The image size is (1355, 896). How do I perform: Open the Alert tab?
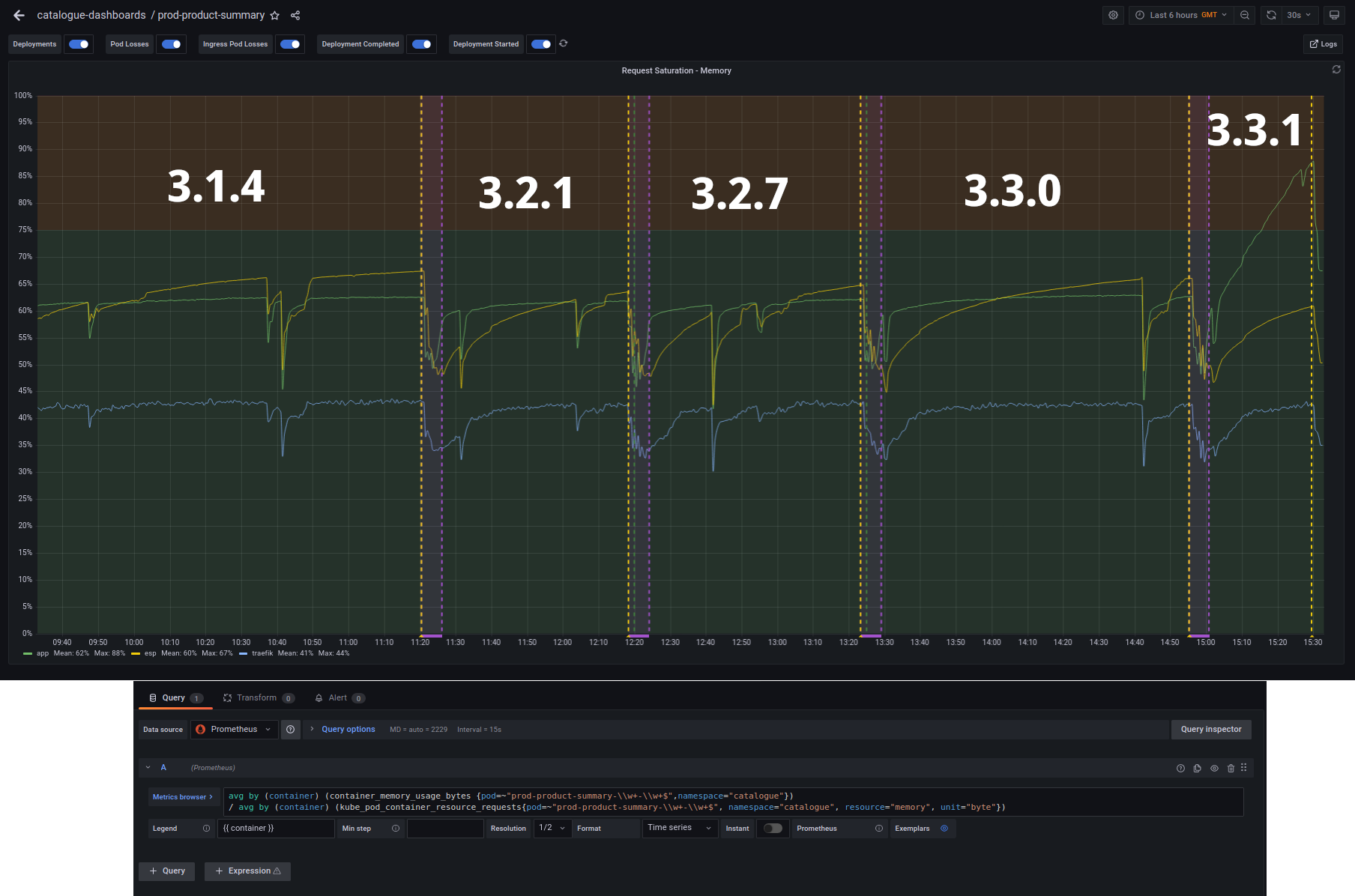pos(339,697)
